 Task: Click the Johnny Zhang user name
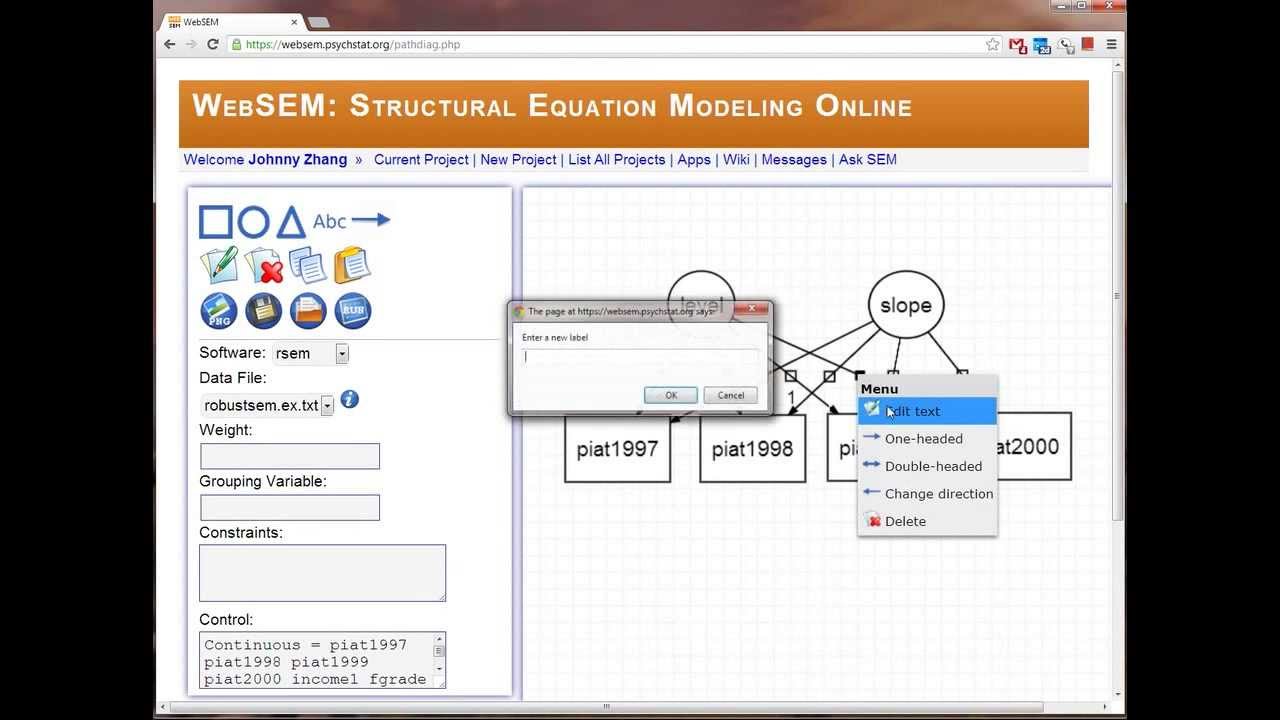[x=298, y=159]
